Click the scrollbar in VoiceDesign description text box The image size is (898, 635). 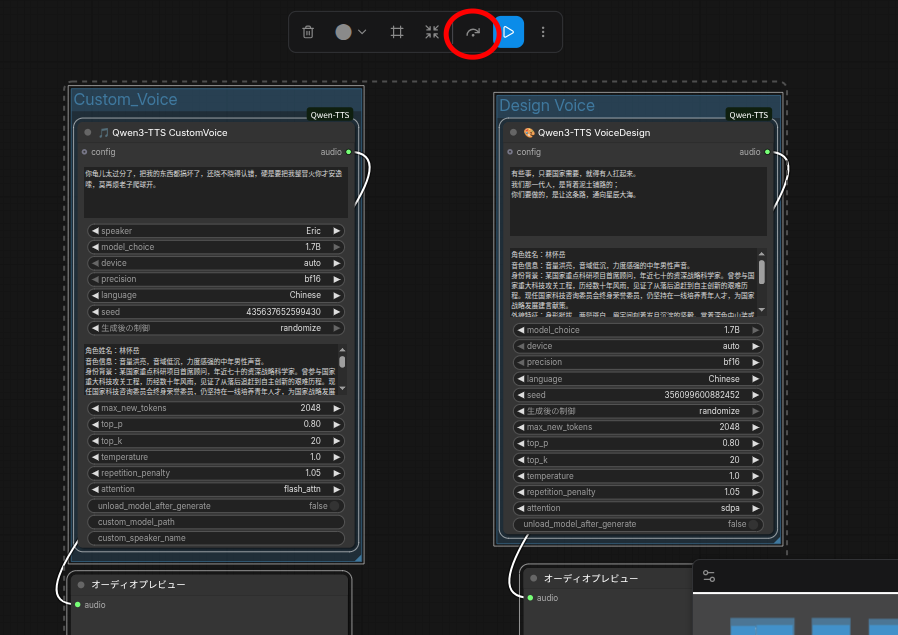761,272
